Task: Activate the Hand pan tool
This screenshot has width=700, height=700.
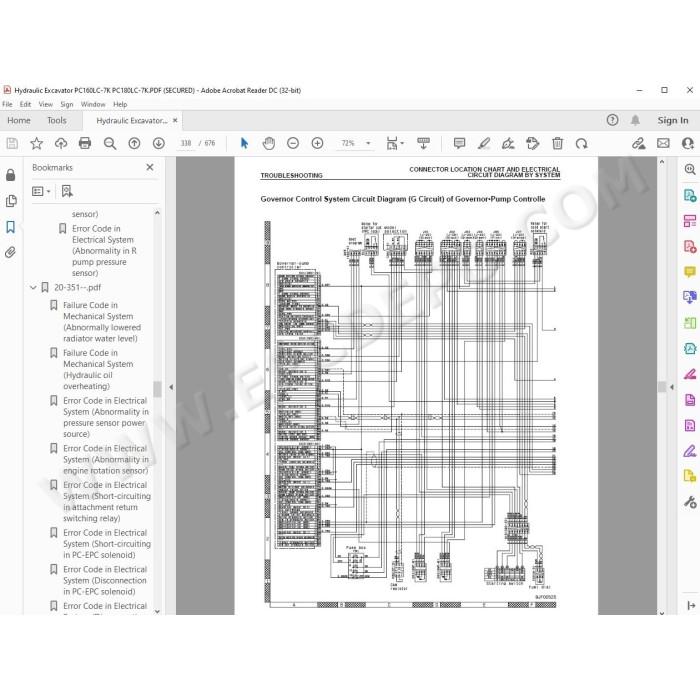Action: click(x=269, y=143)
